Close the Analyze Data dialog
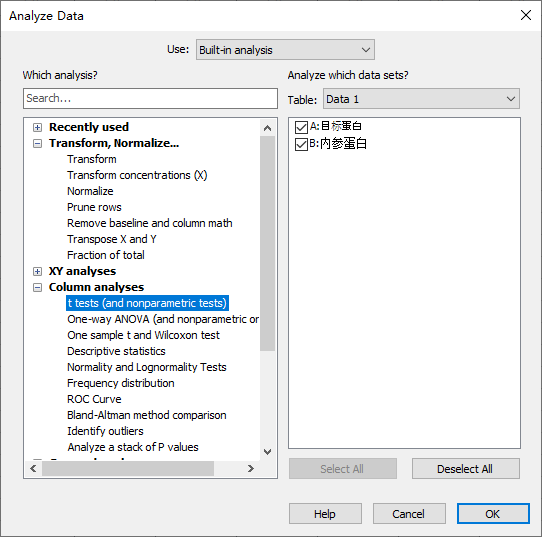 (526, 15)
